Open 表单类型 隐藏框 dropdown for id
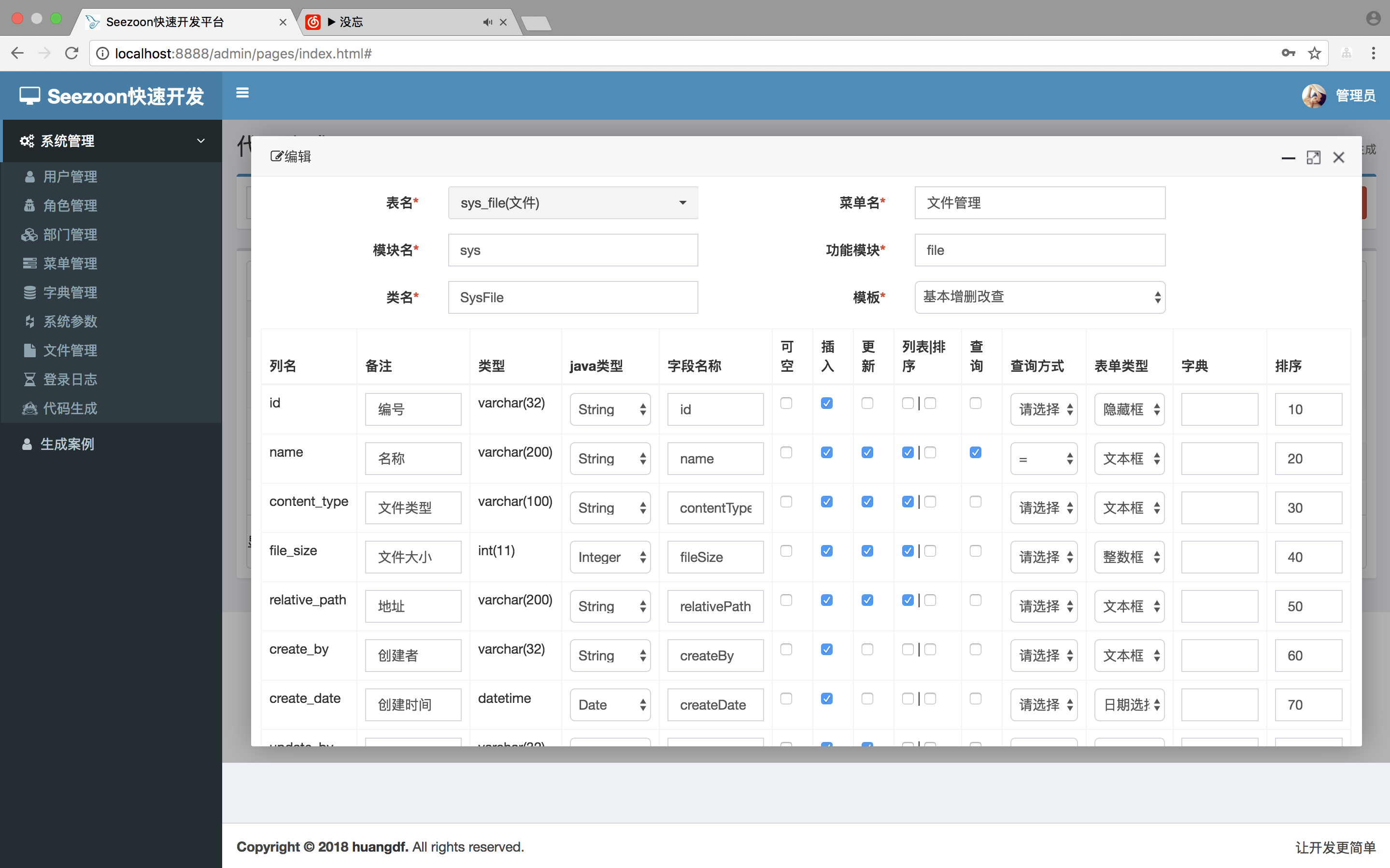This screenshot has height=868, width=1390. coord(1129,409)
